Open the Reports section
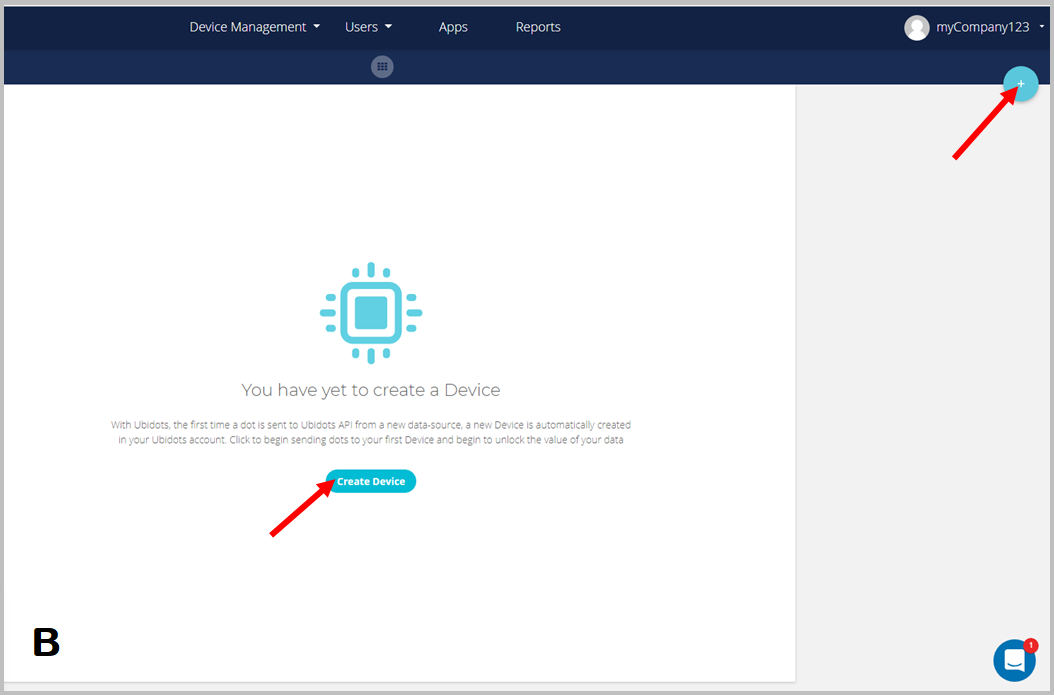This screenshot has height=695, width=1054. pyautogui.click(x=538, y=27)
